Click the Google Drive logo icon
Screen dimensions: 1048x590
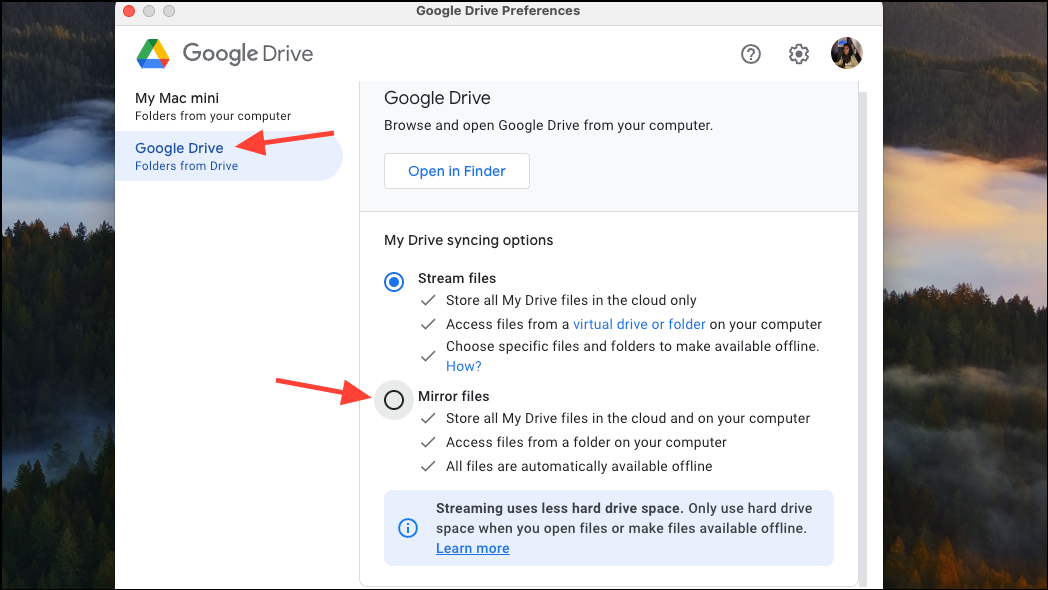click(x=153, y=53)
